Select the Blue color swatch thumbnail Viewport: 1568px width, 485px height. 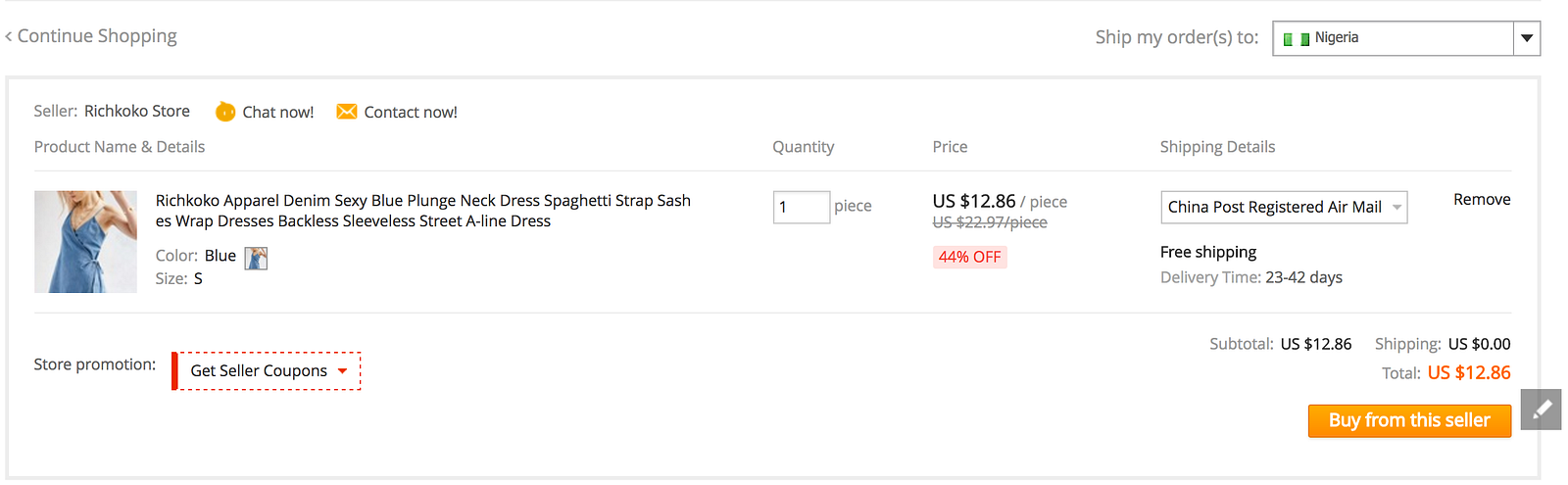[256, 258]
